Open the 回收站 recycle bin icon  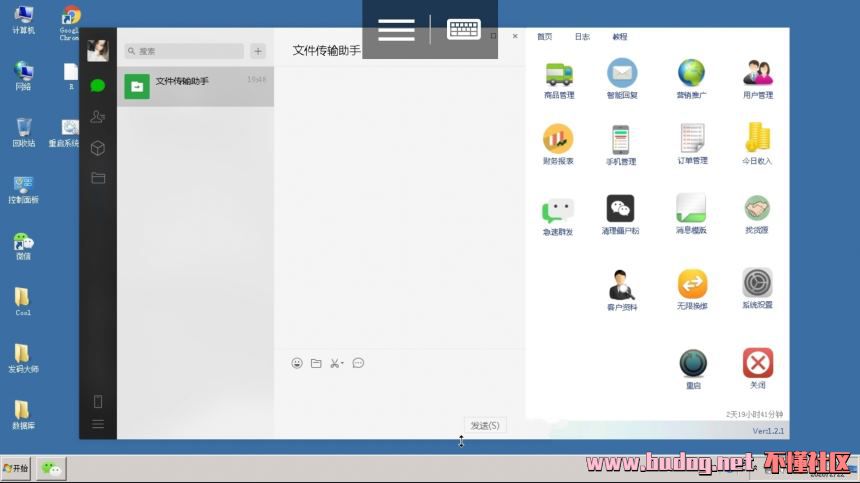point(24,133)
